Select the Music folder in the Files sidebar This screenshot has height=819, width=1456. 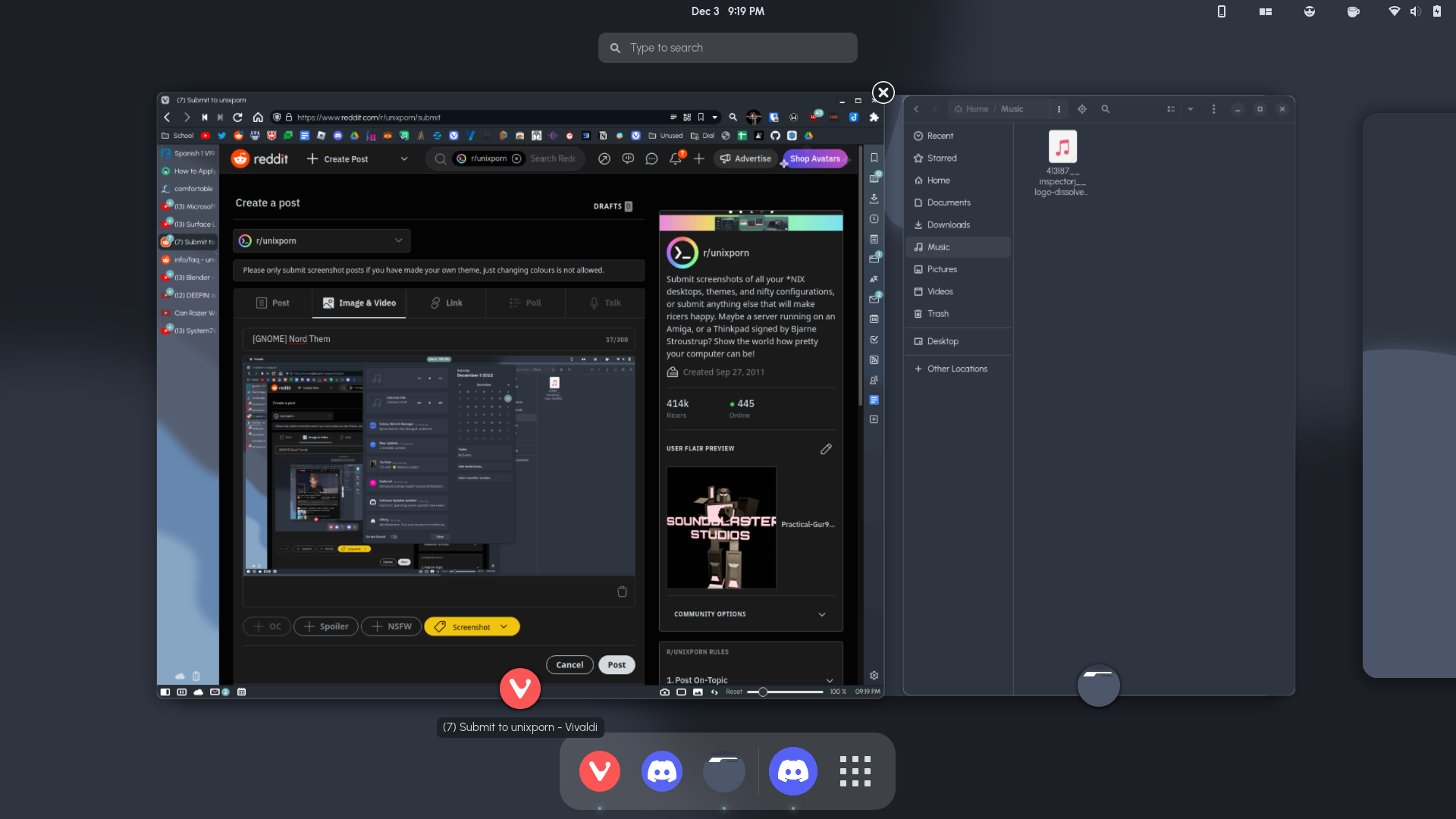938,246
